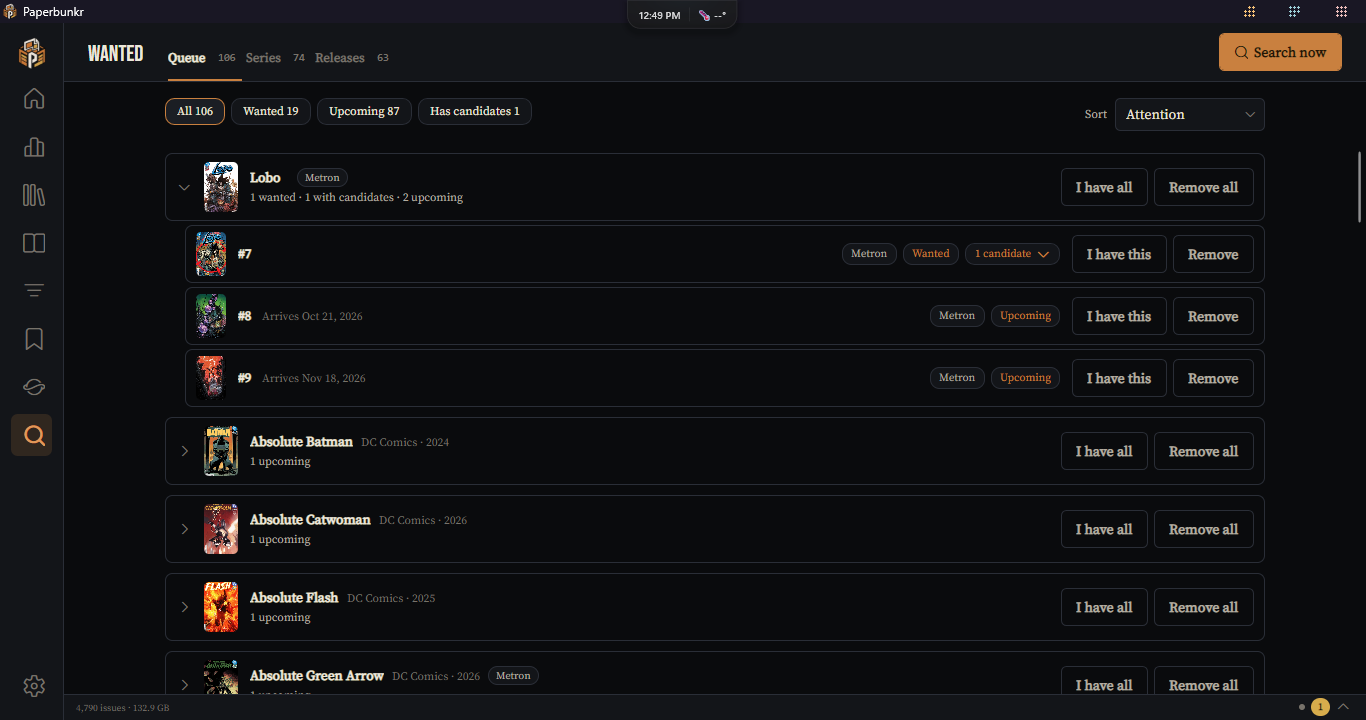This screenshot has height=720, width=1366.
Task: Click Remove all for Absolute Flash
Action: pyautogui.click(x=1204, y=607)
